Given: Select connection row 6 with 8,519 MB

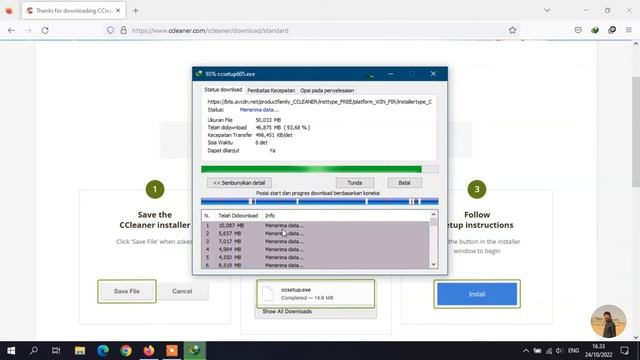Looking at the screenshot, I should [x=315, y=265].
